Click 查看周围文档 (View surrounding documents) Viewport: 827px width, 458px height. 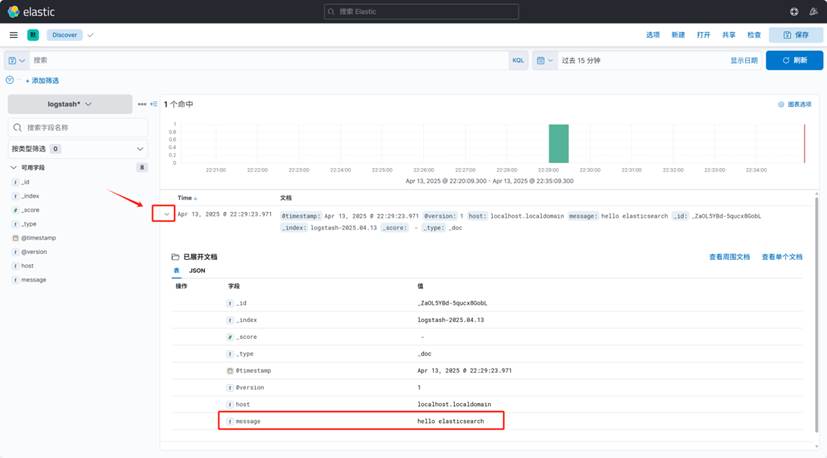tap(729, 257)
